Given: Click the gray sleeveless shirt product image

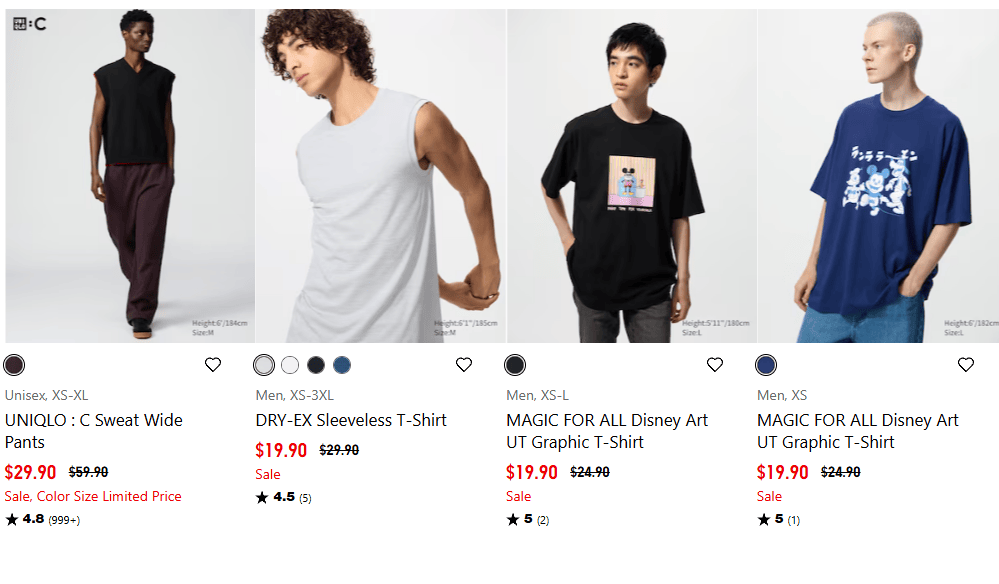Looking at the screenshot, I should coord(381,176).
